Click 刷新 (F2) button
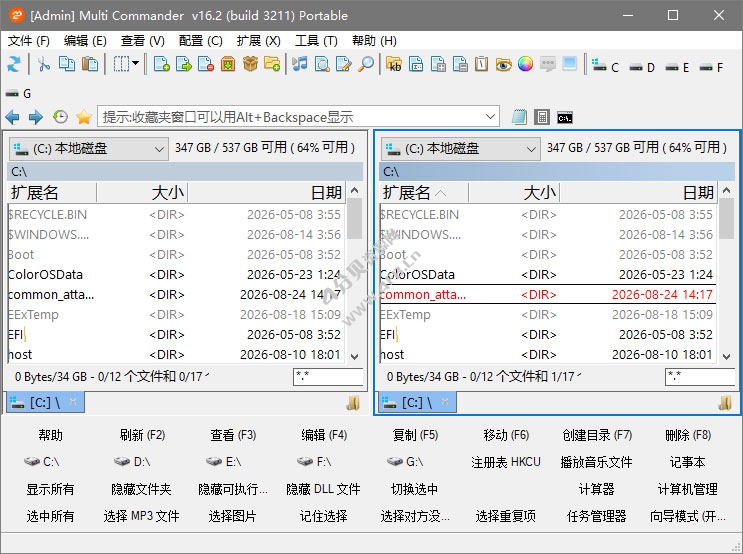This screenshot has height=554, width=743. click(x=142, y=435)
